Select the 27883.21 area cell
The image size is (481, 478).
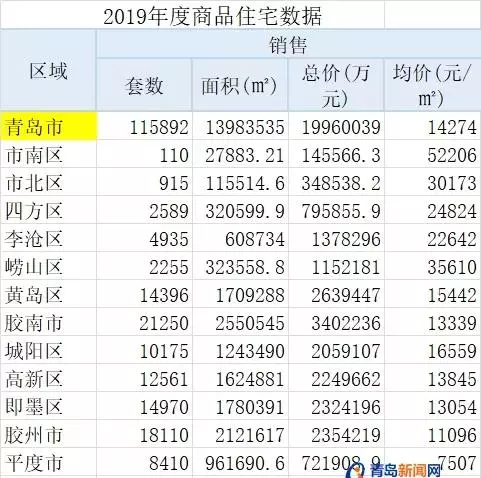240,154
